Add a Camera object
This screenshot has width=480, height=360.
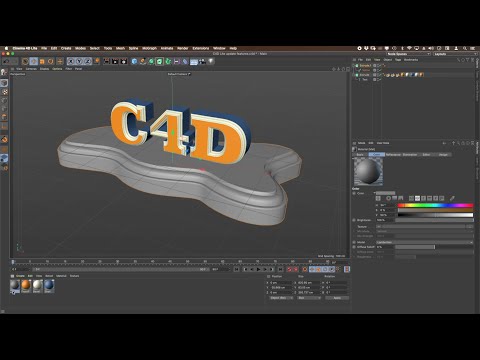coord(202,61)
